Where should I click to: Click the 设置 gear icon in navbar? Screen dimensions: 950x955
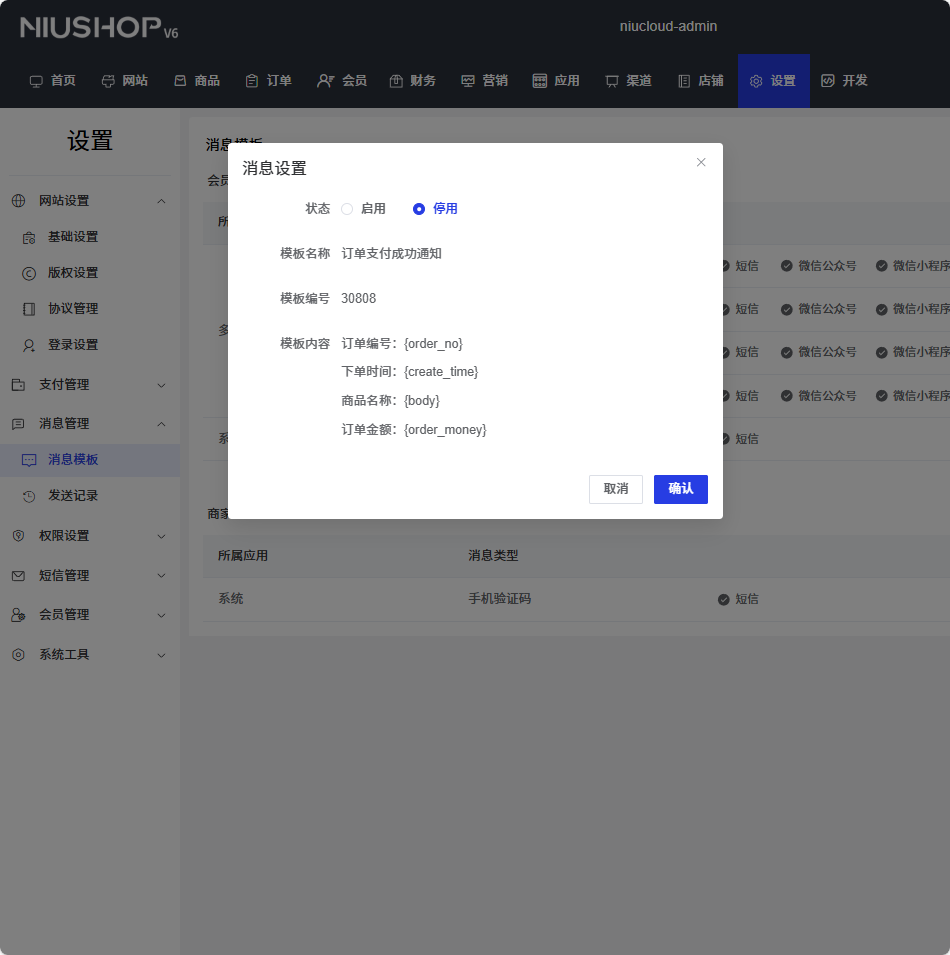tap(756, 81)
